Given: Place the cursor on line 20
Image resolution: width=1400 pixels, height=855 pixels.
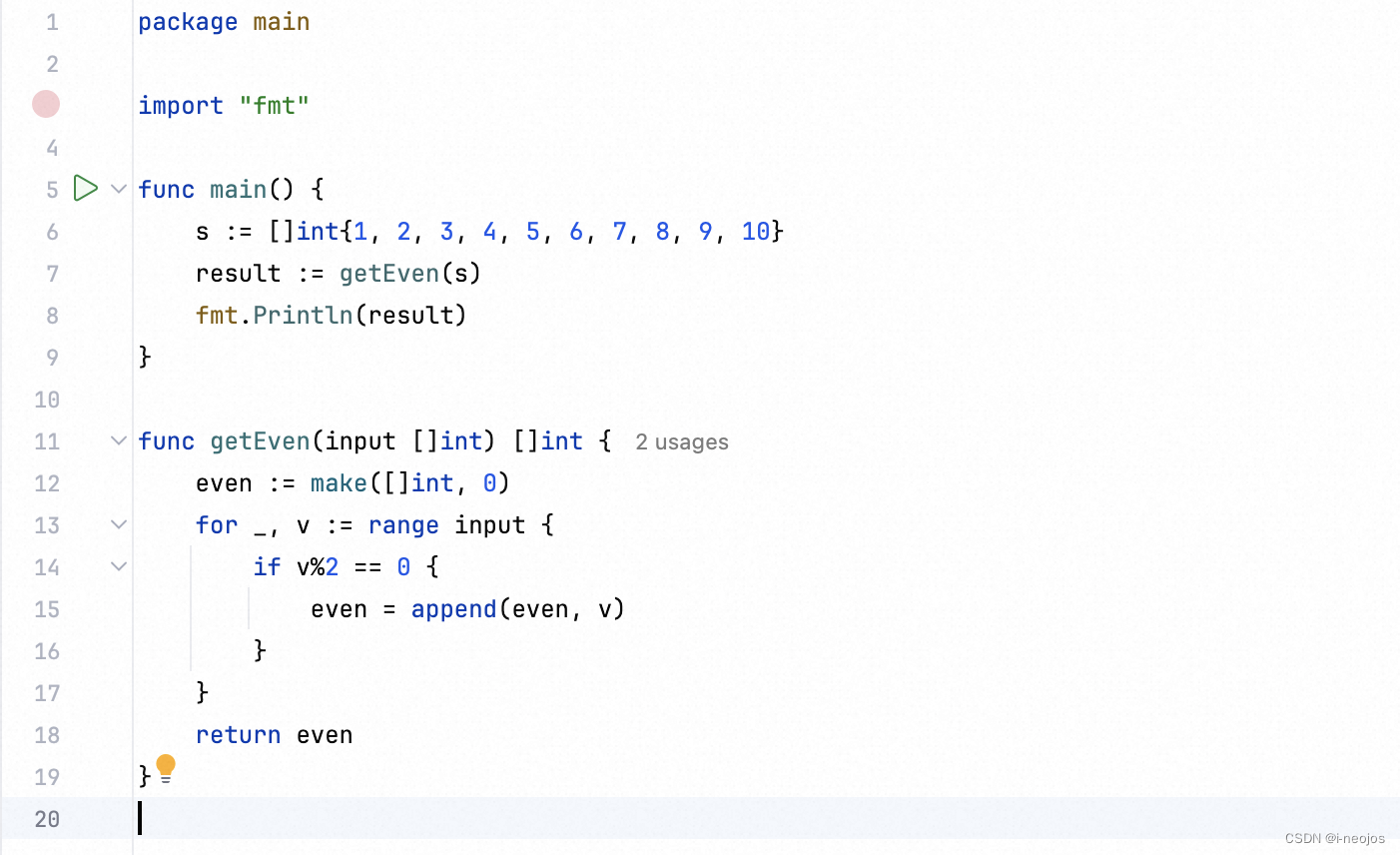Looking at the screenshot, I should (300, 819).
